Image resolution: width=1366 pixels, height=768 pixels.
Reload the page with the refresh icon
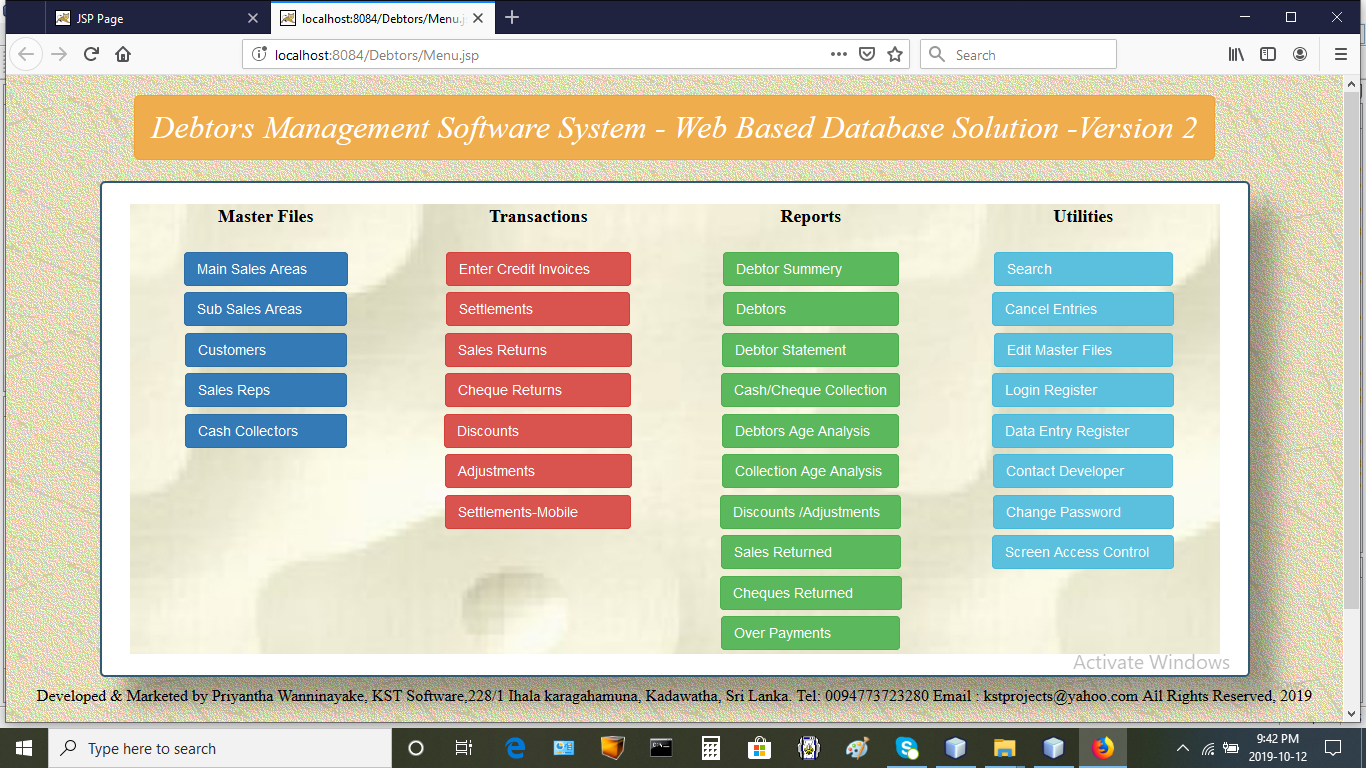[x=91, y=55]
